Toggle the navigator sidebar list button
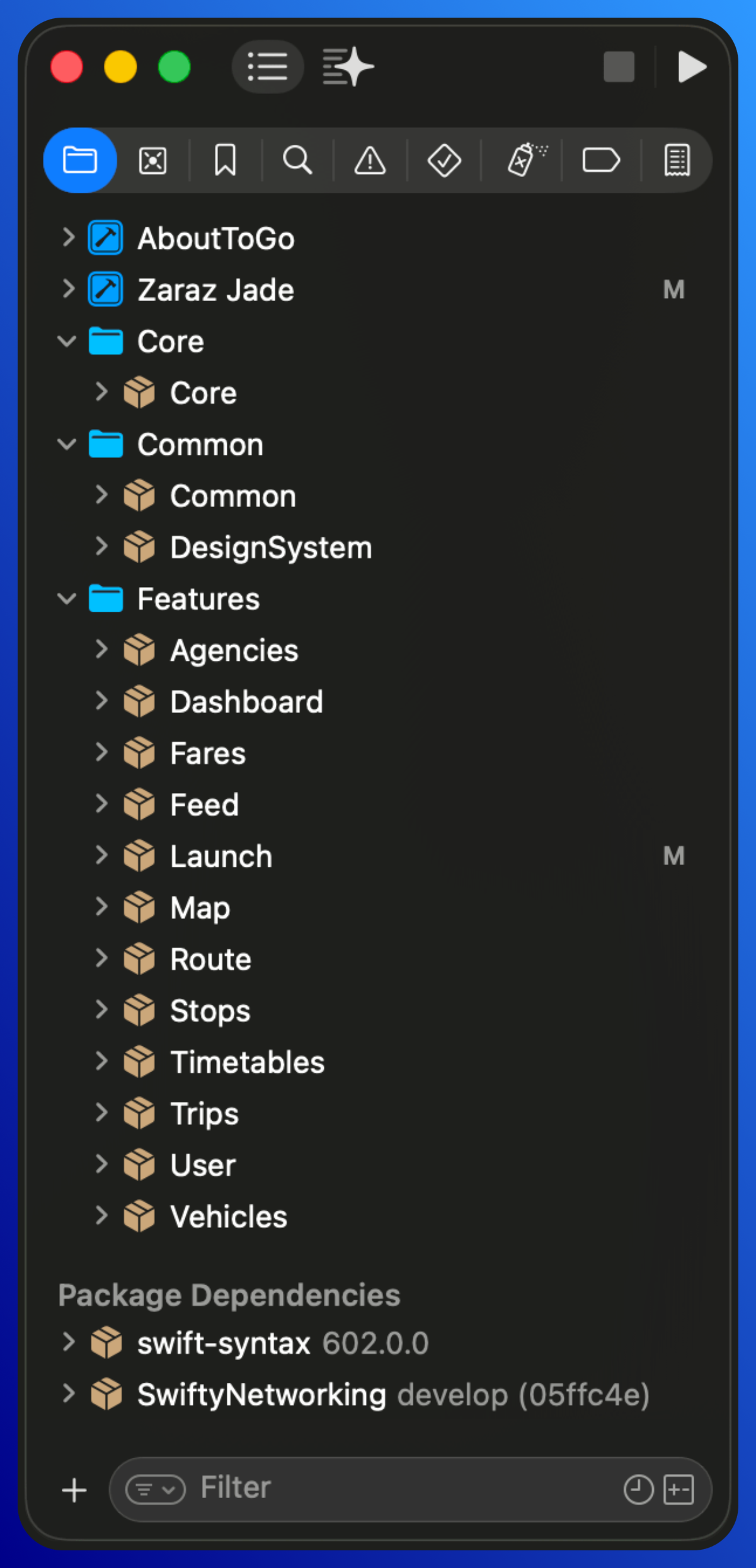The image size is (756, 1568). pos(268,67)
